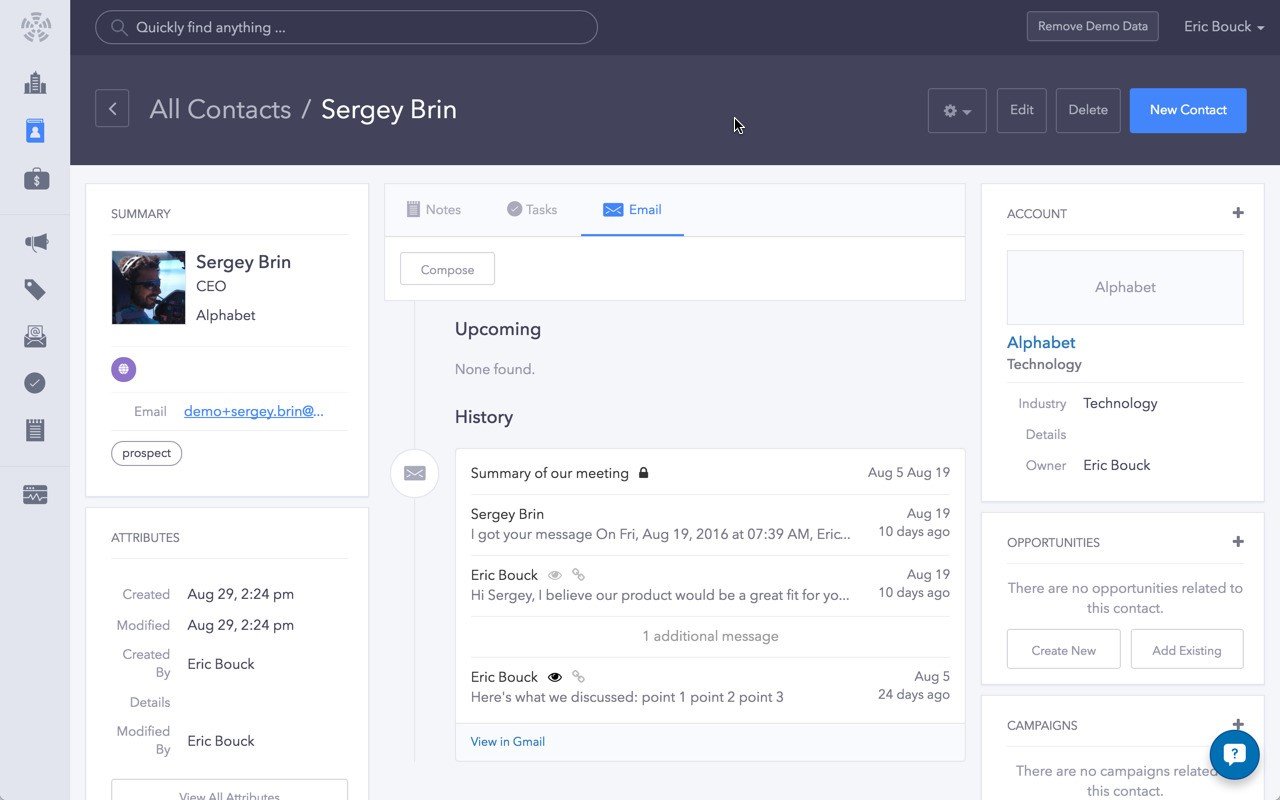Toggle eye icon on Aug 5 Eric Bouck message
This screenshot has height=800, width=1280.
coord(554,677)
